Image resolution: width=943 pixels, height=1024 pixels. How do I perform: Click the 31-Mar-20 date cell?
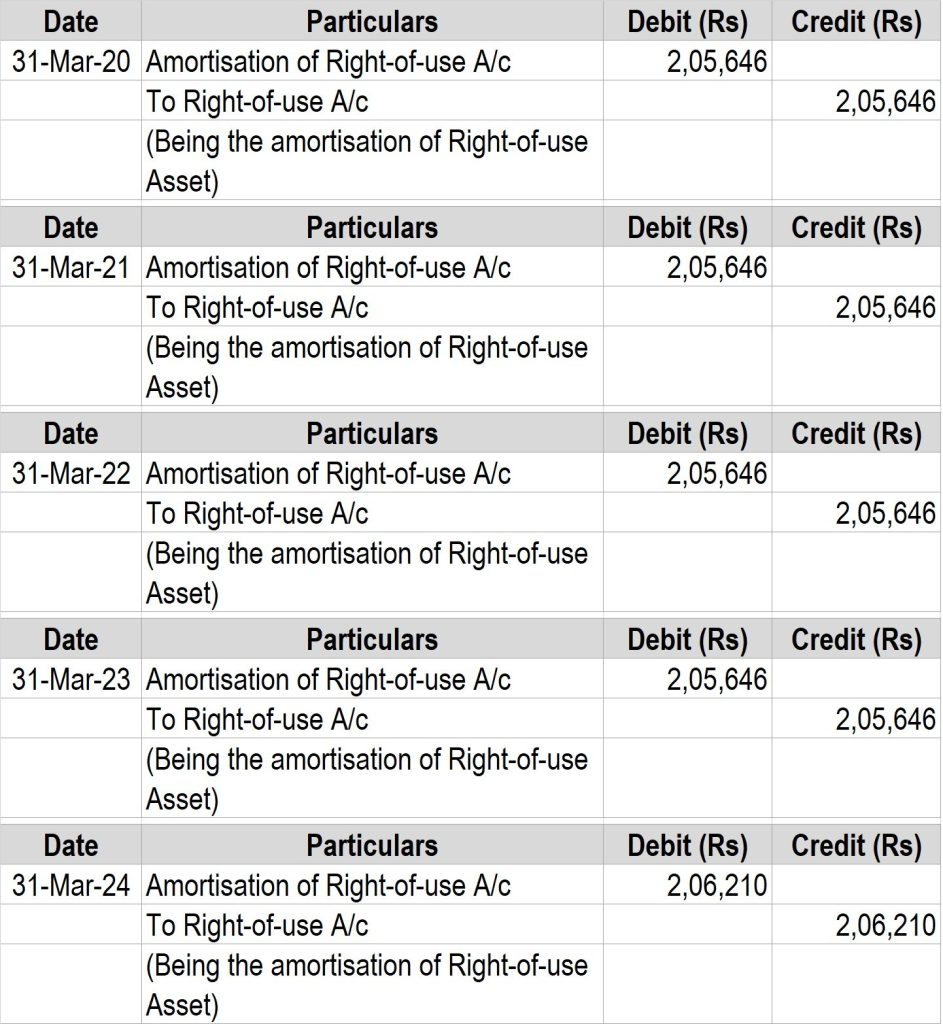pos(71,62)
